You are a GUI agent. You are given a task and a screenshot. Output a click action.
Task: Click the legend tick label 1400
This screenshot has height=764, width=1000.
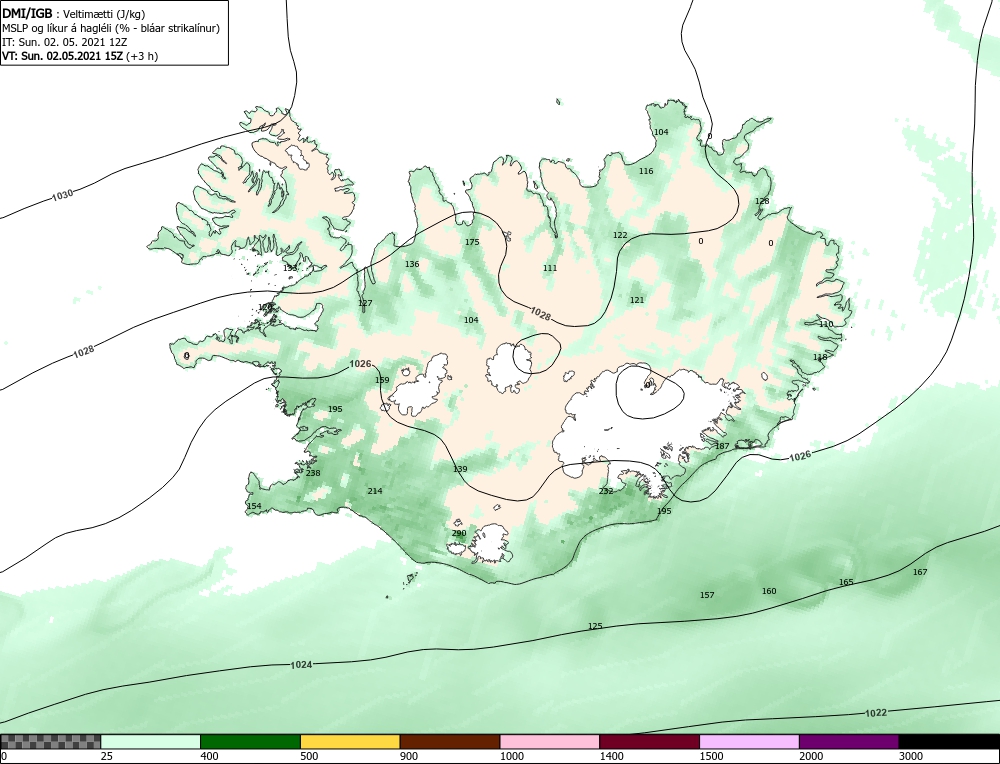coord(611,756)
